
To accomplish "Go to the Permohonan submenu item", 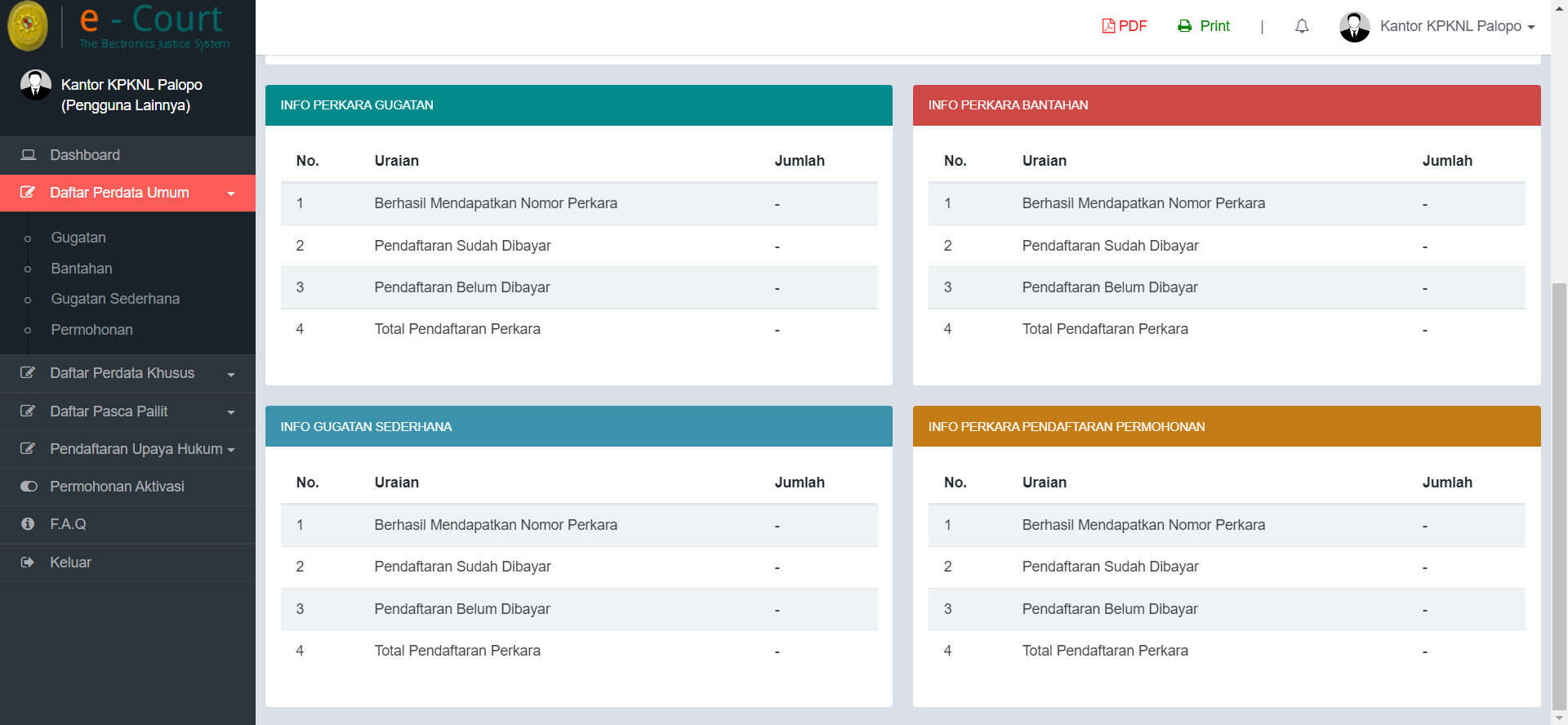I will pos(91,330).
